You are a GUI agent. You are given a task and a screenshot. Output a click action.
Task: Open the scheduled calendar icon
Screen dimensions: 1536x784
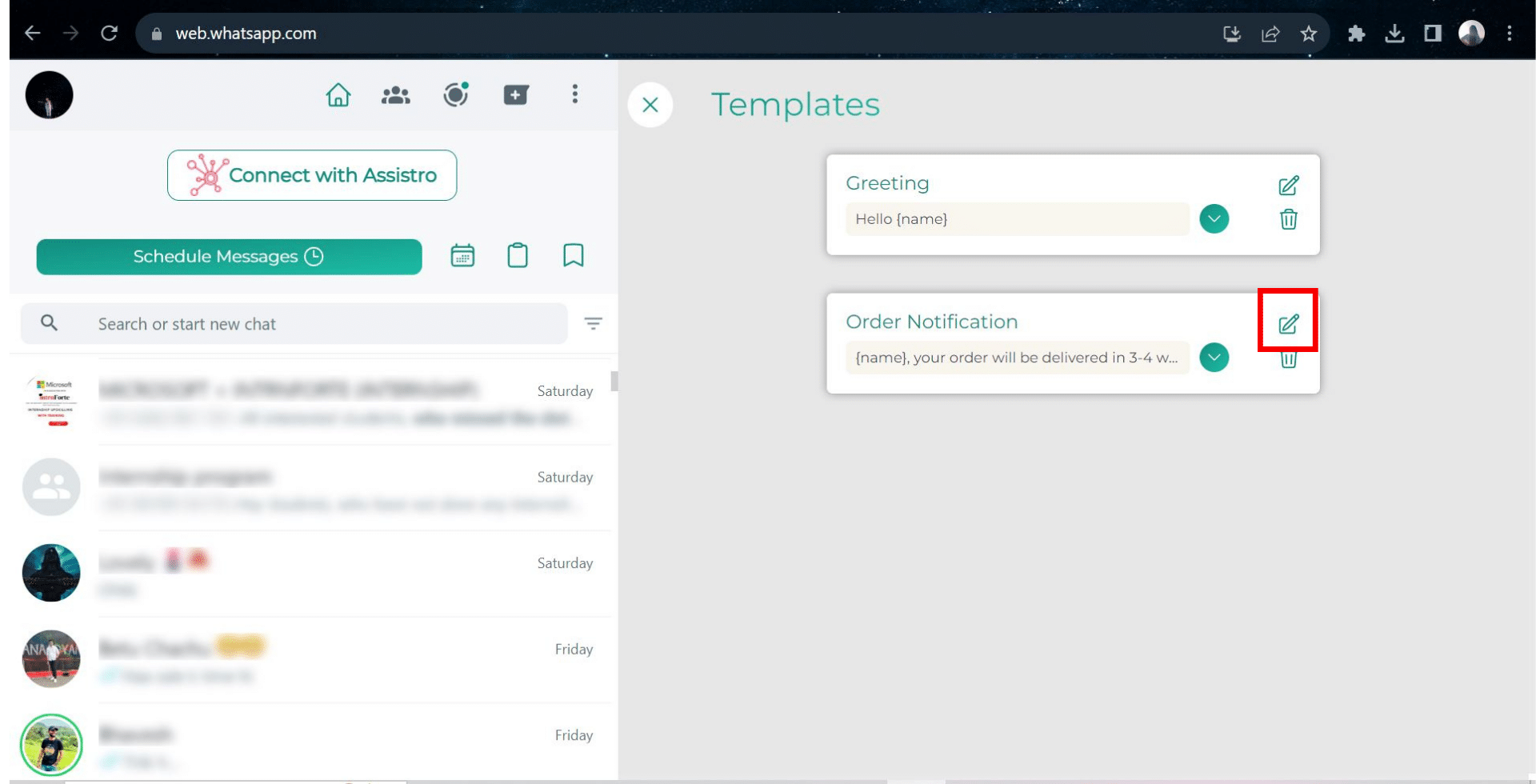click(x=462, y=256)
